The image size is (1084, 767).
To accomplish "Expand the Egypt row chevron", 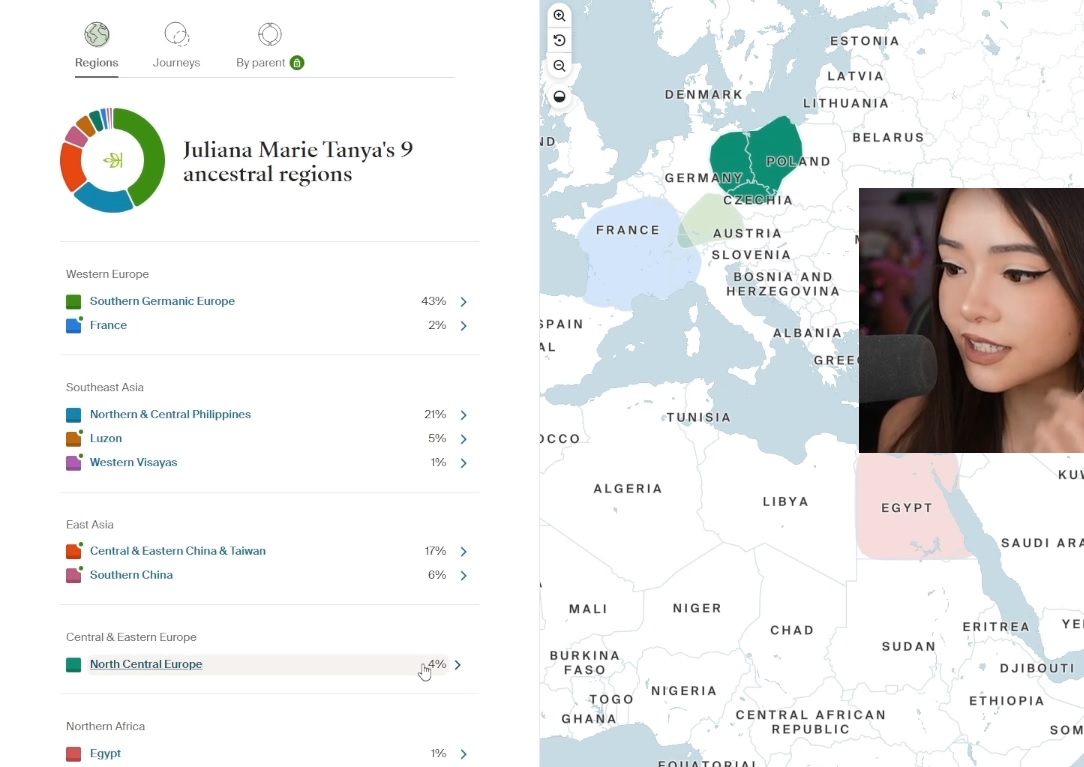I will (x=464, y=754).
